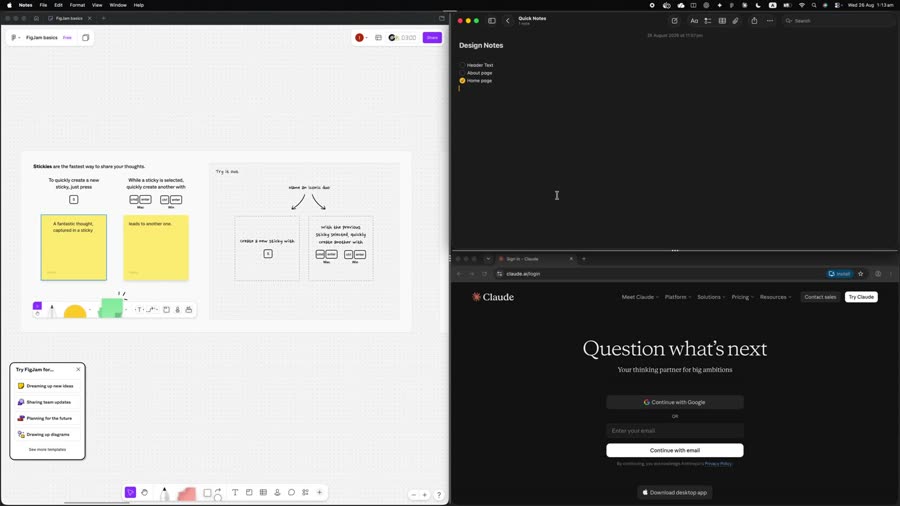Select the Sign in - Claude browser tab
Image resolution: width=900 pixels, height=506 pixels.
tap(535, 259)
